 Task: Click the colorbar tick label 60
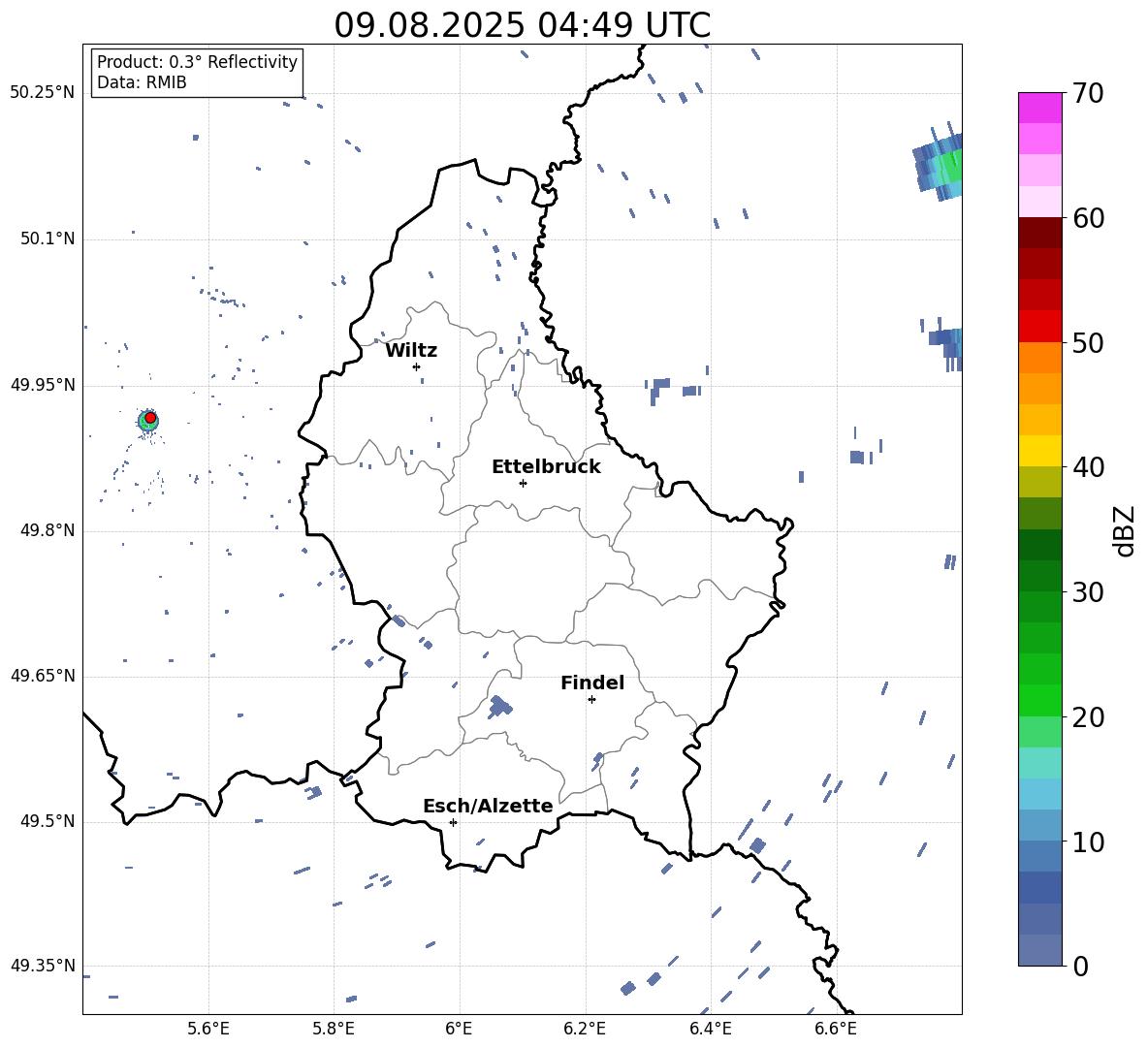1088,218
